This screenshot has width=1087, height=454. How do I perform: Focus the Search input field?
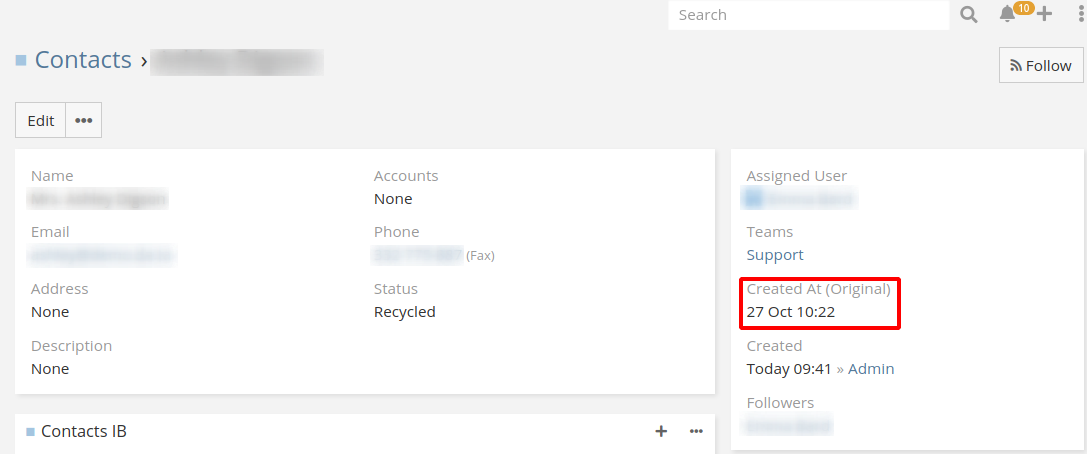(808, 15)
